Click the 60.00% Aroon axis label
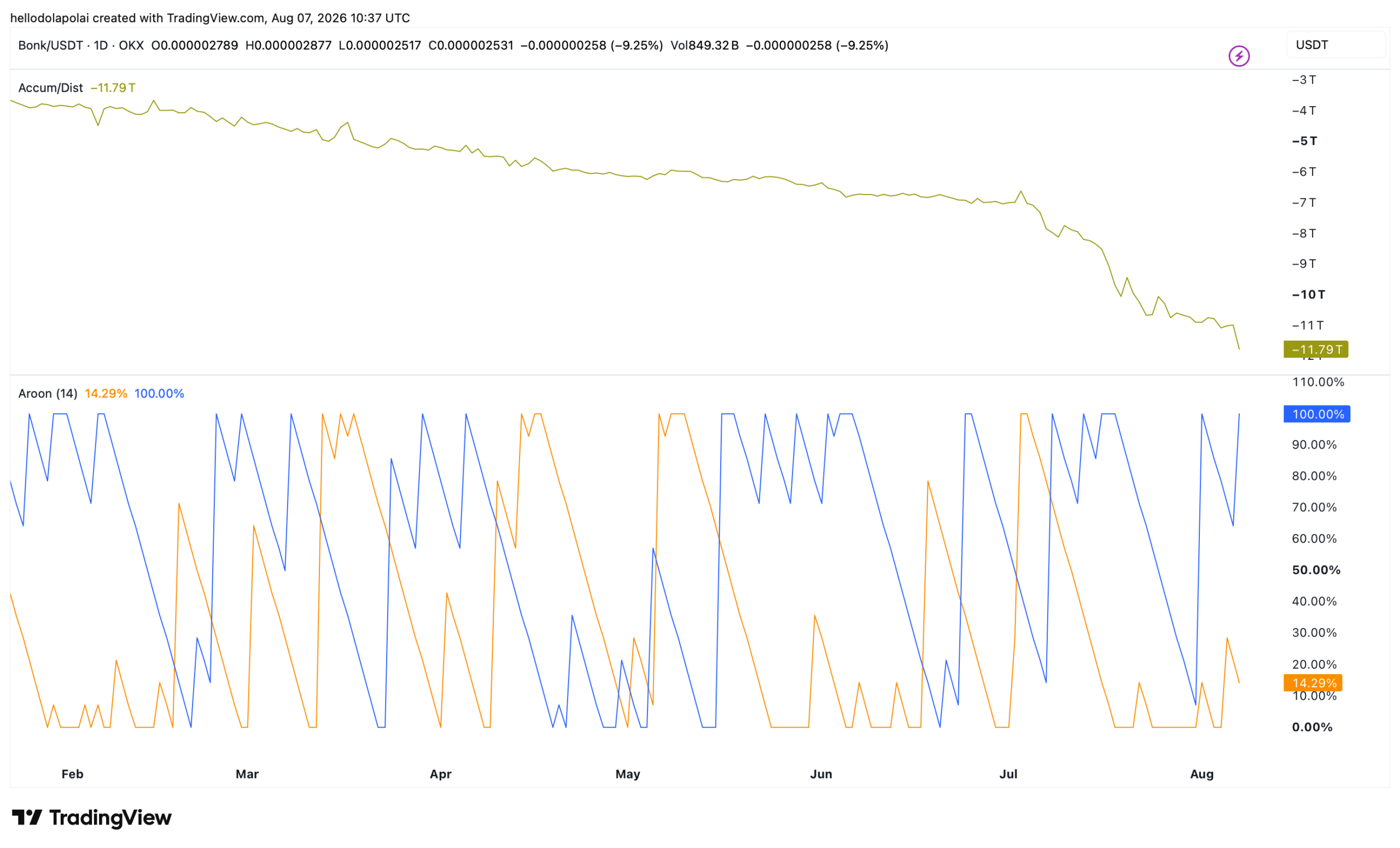Screen dimensions: 1400x848 tap(1314, 538)
